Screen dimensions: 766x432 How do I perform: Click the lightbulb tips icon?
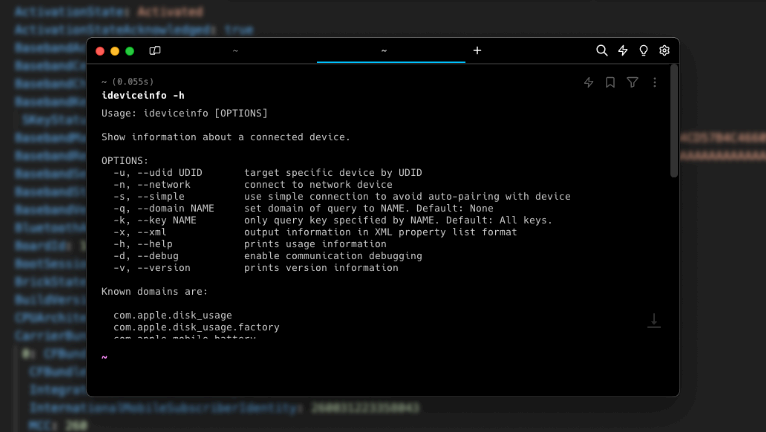pos(643,50)
